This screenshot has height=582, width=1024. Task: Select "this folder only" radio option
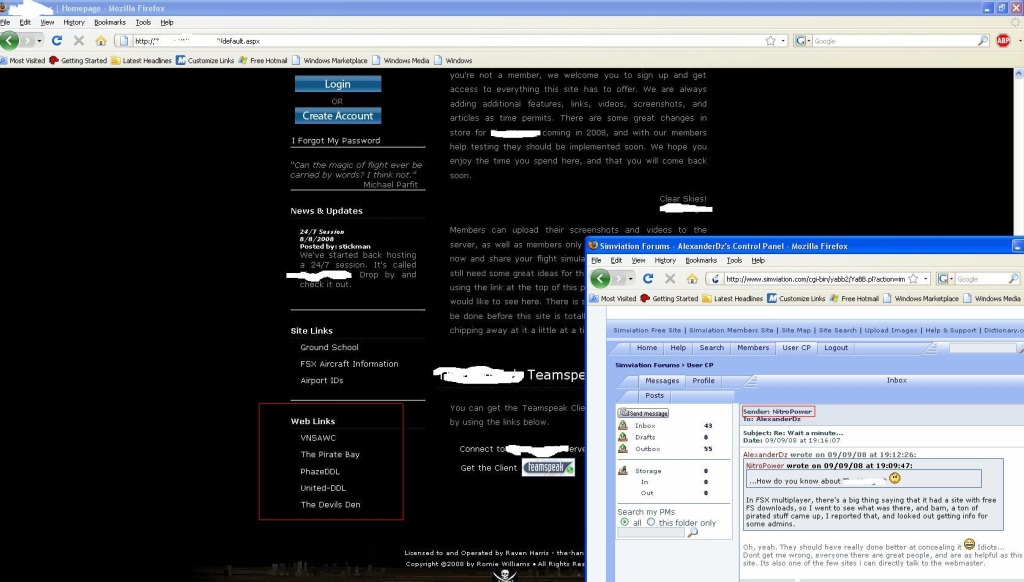pos(651,523)
